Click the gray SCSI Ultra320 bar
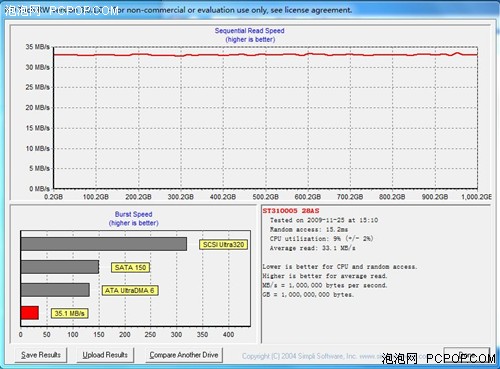The width and height of the screenshot is (500, 369). [104, 244]
